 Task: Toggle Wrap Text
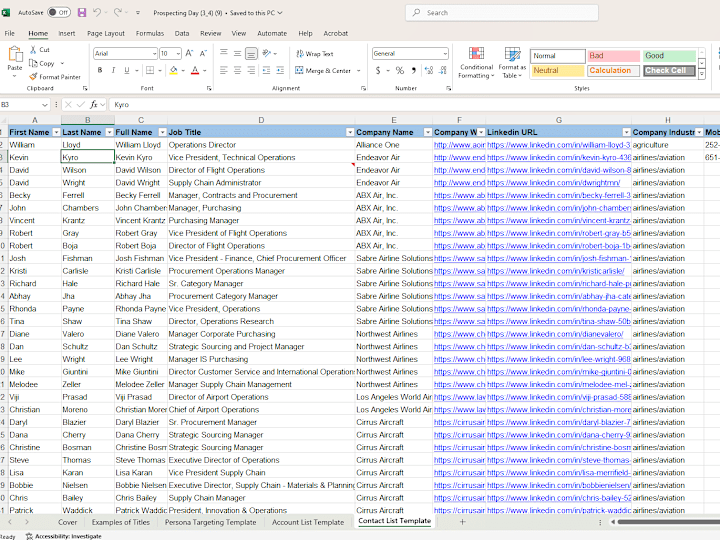pyautogui.click(x=315, y=54)
